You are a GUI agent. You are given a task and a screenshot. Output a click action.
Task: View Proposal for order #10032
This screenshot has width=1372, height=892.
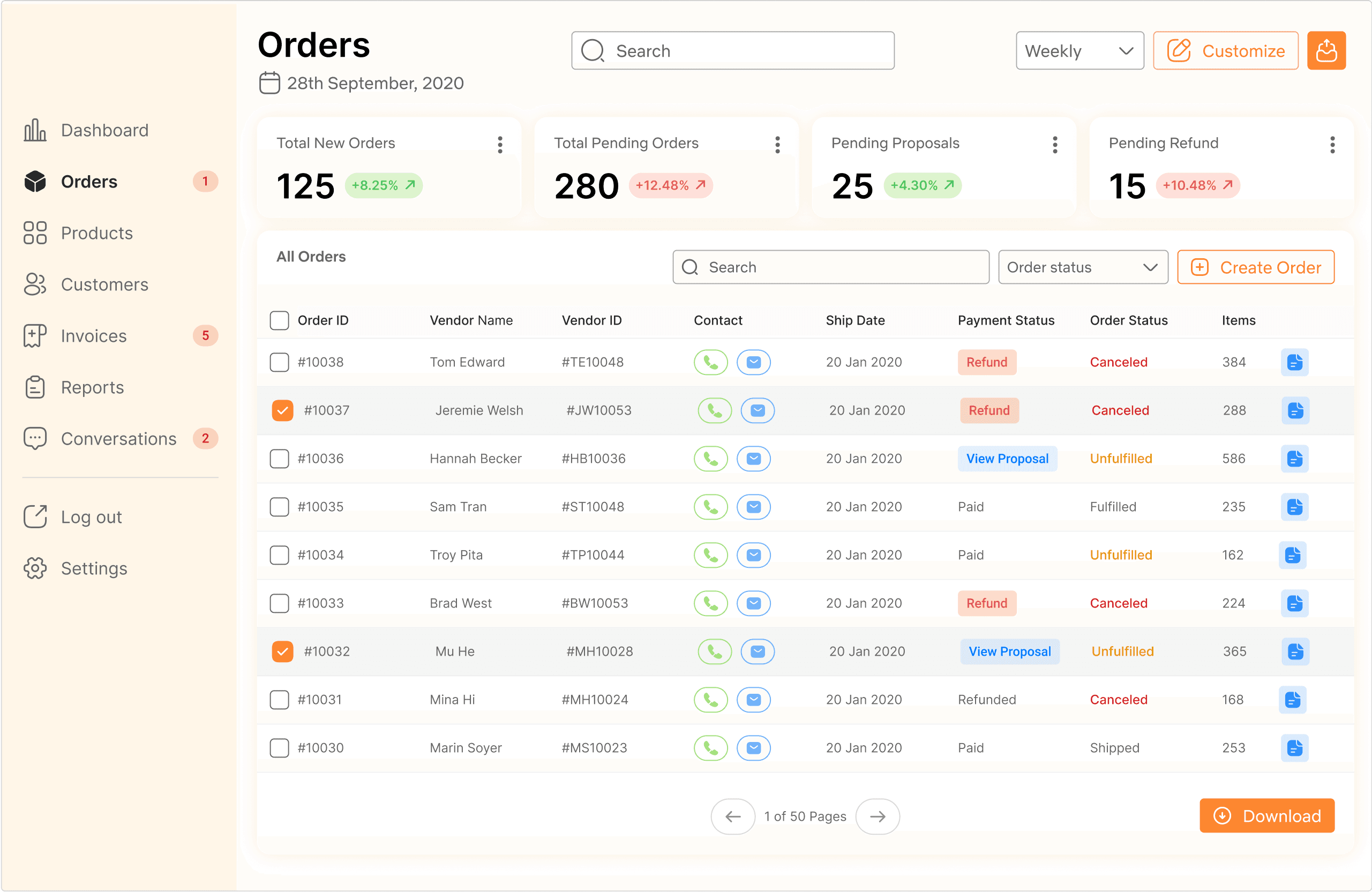pos(1009,651)
